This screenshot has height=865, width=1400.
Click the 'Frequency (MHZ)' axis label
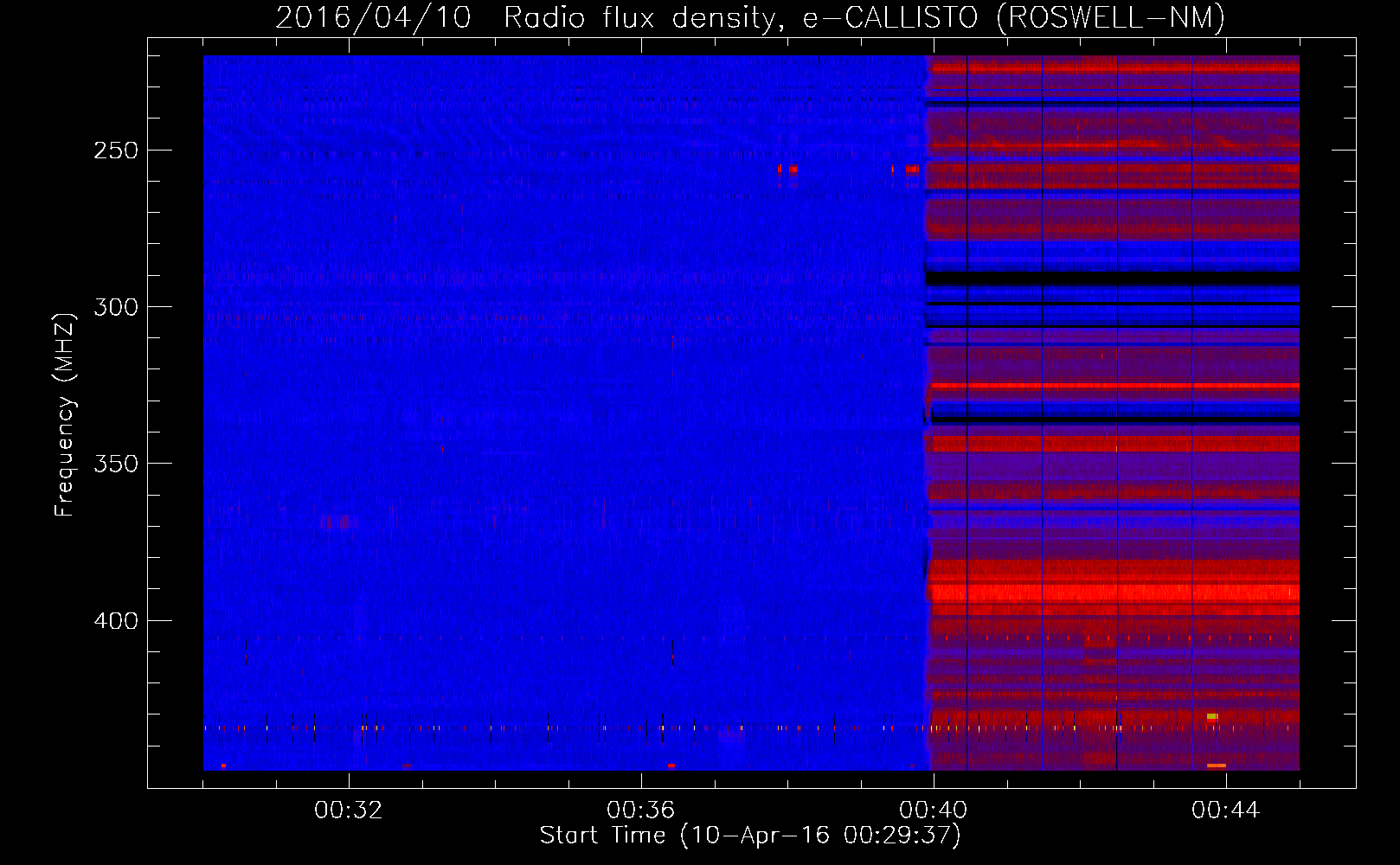(x=65, y=415)
